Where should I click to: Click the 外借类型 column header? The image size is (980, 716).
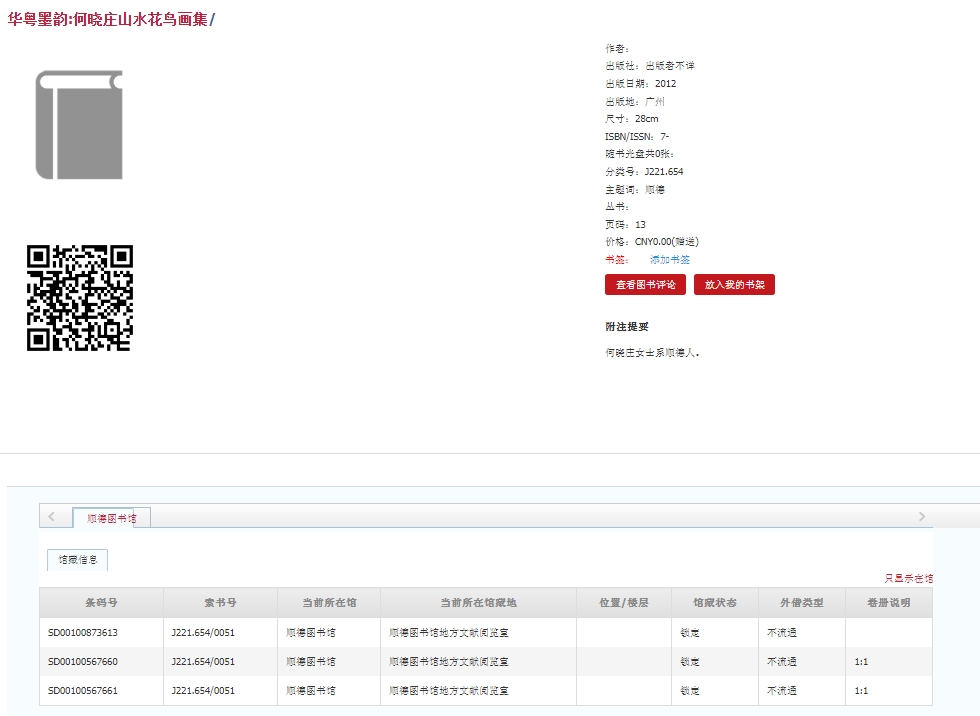click(x=802, y=603)
